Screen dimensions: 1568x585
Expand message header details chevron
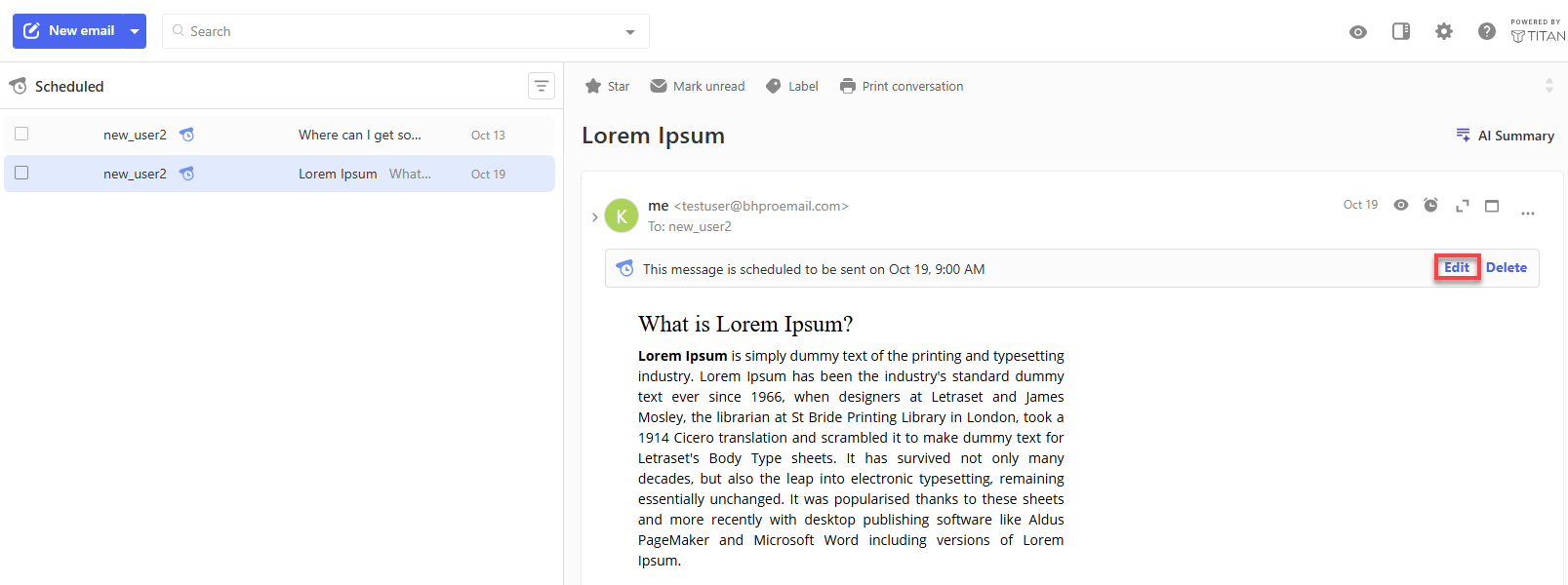(x=594, y=216)
